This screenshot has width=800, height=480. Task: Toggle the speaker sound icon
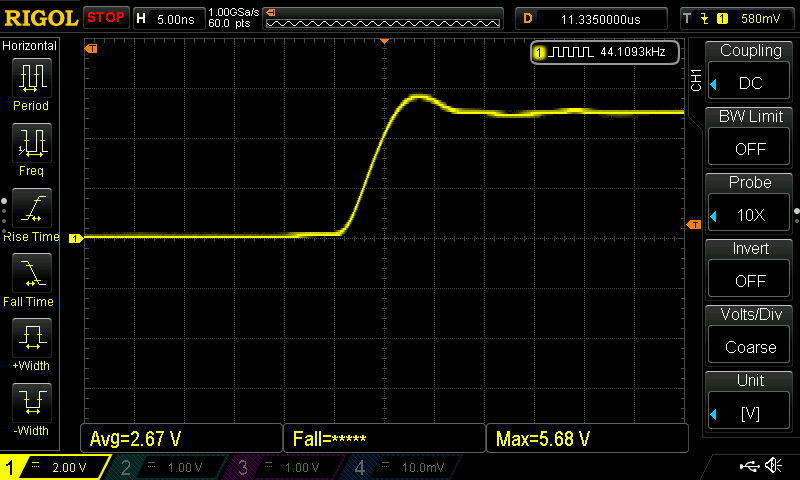773,467
